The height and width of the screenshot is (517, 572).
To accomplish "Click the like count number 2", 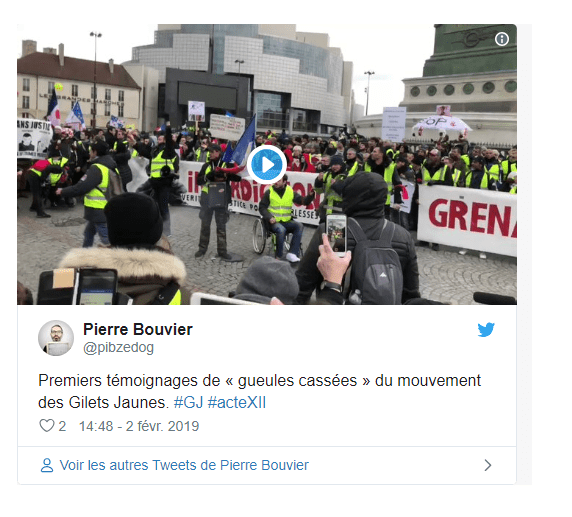I will pyautogui.click(x=62, y=426).
